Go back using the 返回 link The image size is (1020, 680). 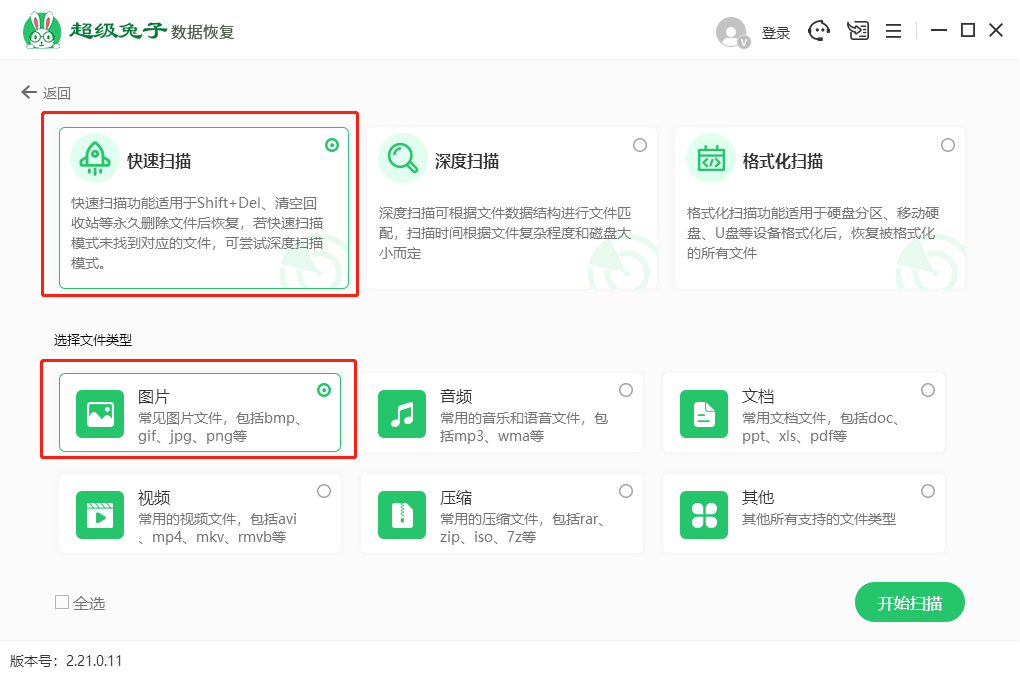coord(46,93)
